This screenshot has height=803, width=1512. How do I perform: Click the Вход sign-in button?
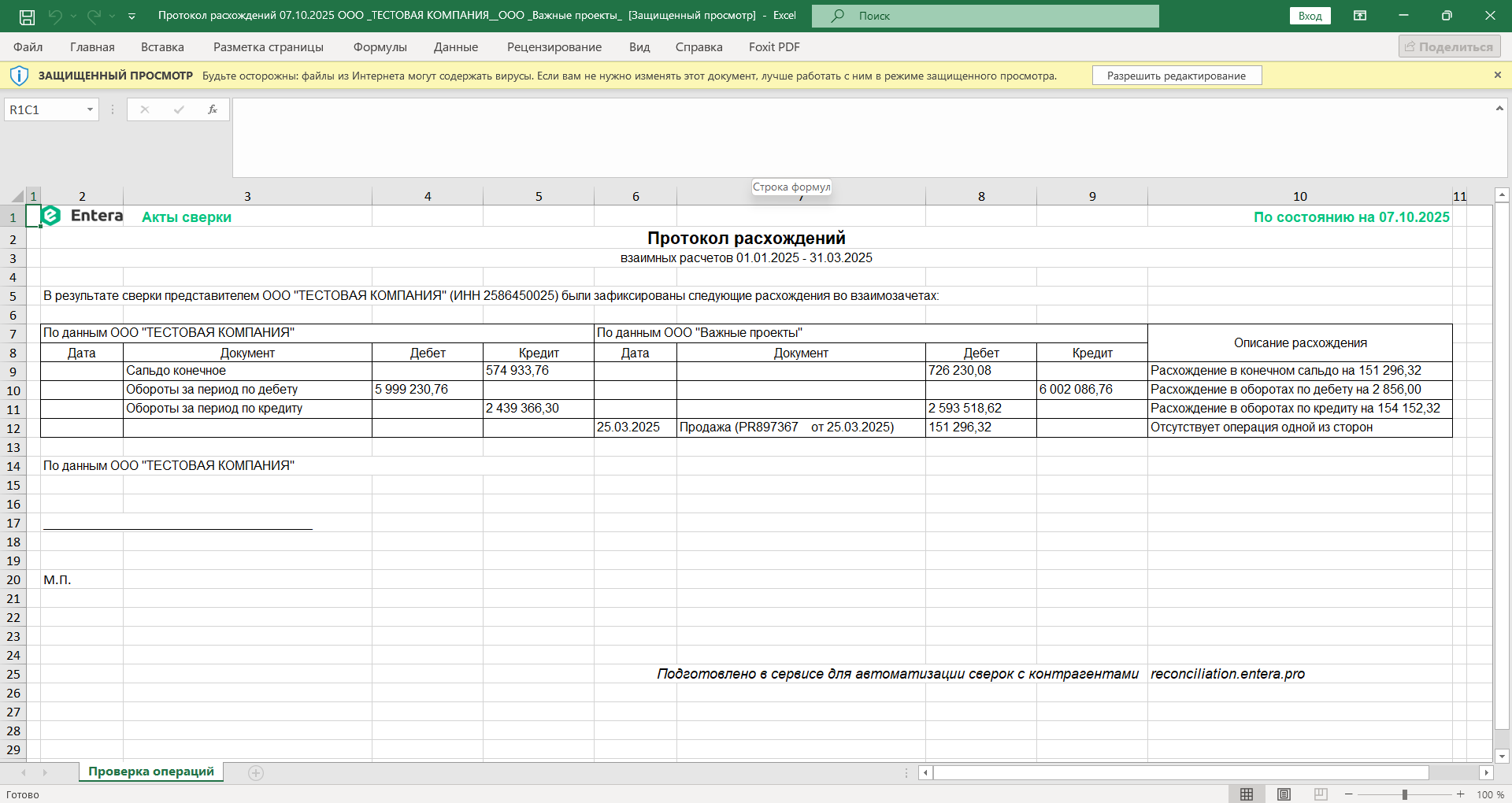(1310, 16)
